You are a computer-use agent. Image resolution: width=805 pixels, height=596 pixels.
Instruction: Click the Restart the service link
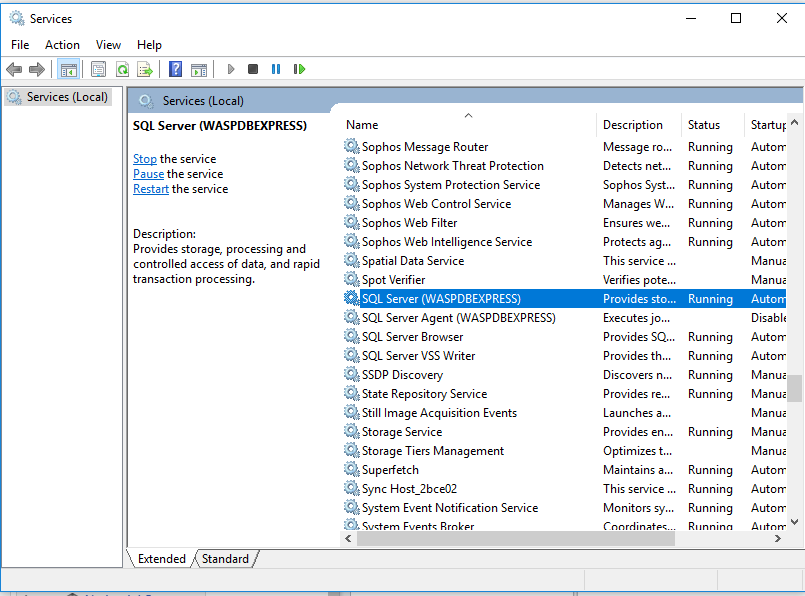151,188
